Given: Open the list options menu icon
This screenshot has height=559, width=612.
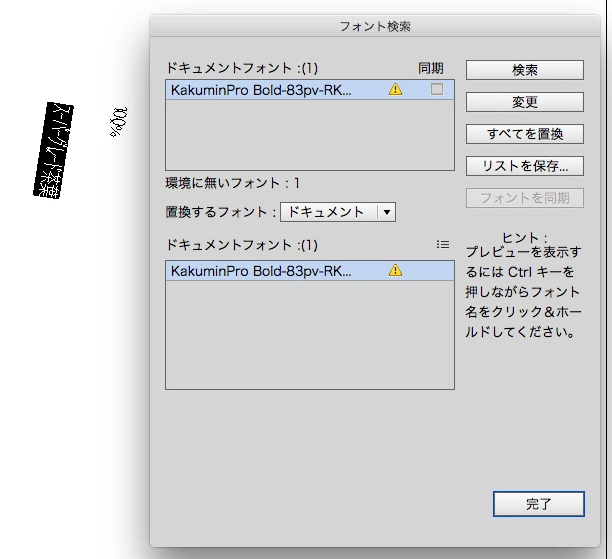Looking at the screenshot, I should (443, 245).
